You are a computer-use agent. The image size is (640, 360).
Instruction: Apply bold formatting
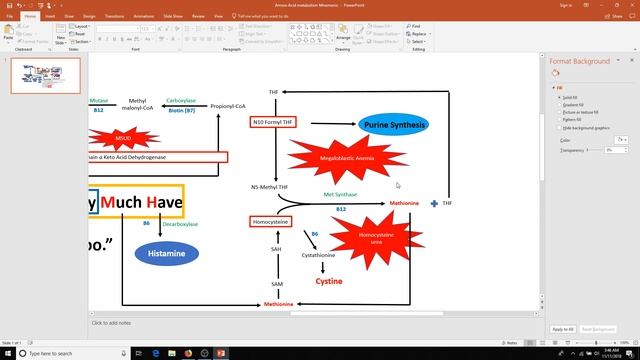click(x=100, y=39)
